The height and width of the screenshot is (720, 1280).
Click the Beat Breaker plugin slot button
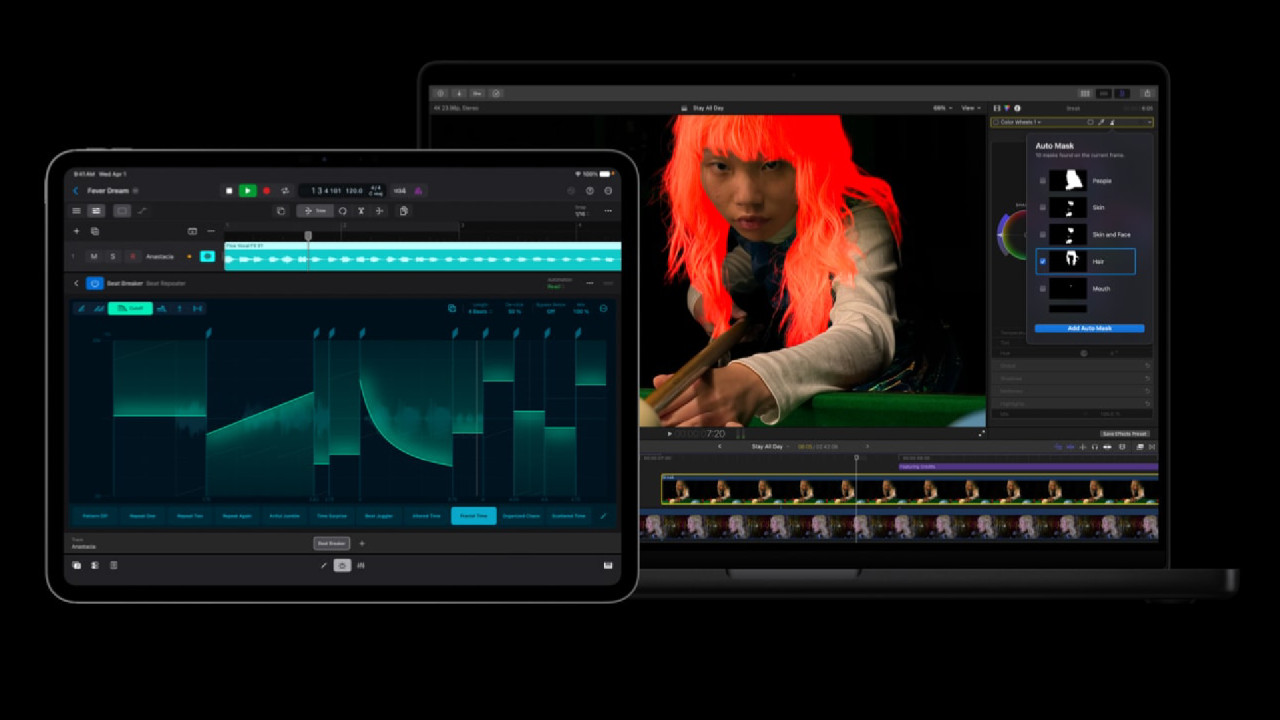pyautogui.click(x=331, y=544)
